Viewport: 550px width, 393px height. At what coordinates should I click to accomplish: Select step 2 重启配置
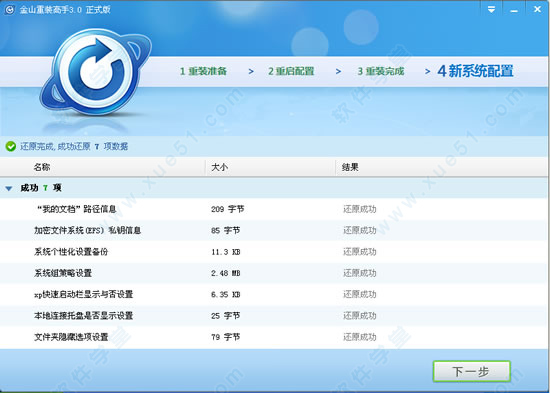pos(291,71)
